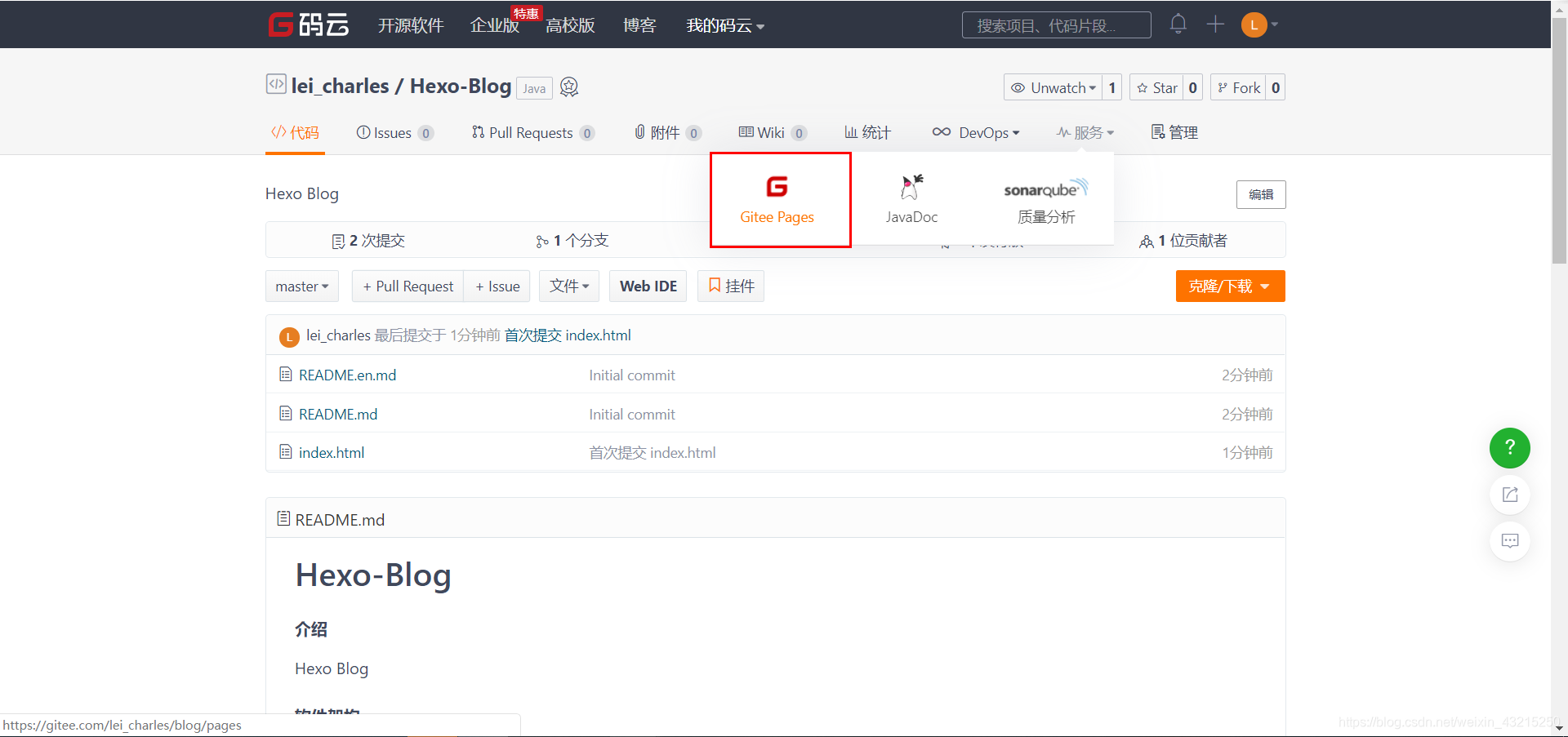This screenshot has width=1568, height=737.
Task: Open the master branch selector
Action: (302, 286)
